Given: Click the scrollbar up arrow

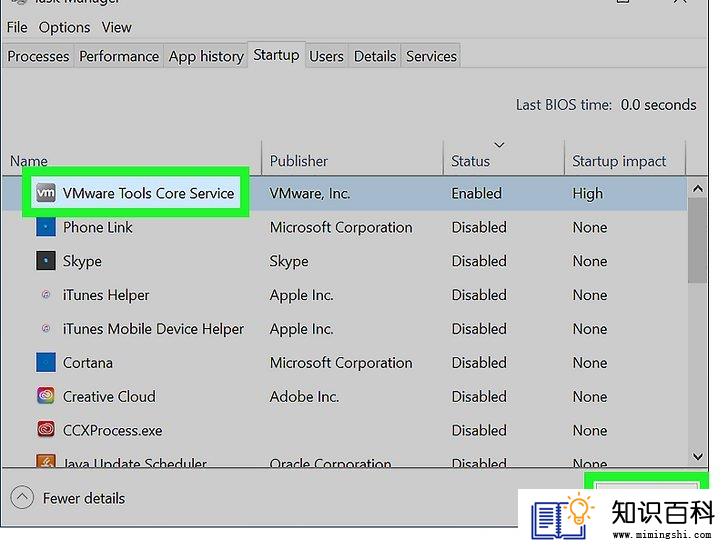Looking at the screenshot, I should coord(697,189).
